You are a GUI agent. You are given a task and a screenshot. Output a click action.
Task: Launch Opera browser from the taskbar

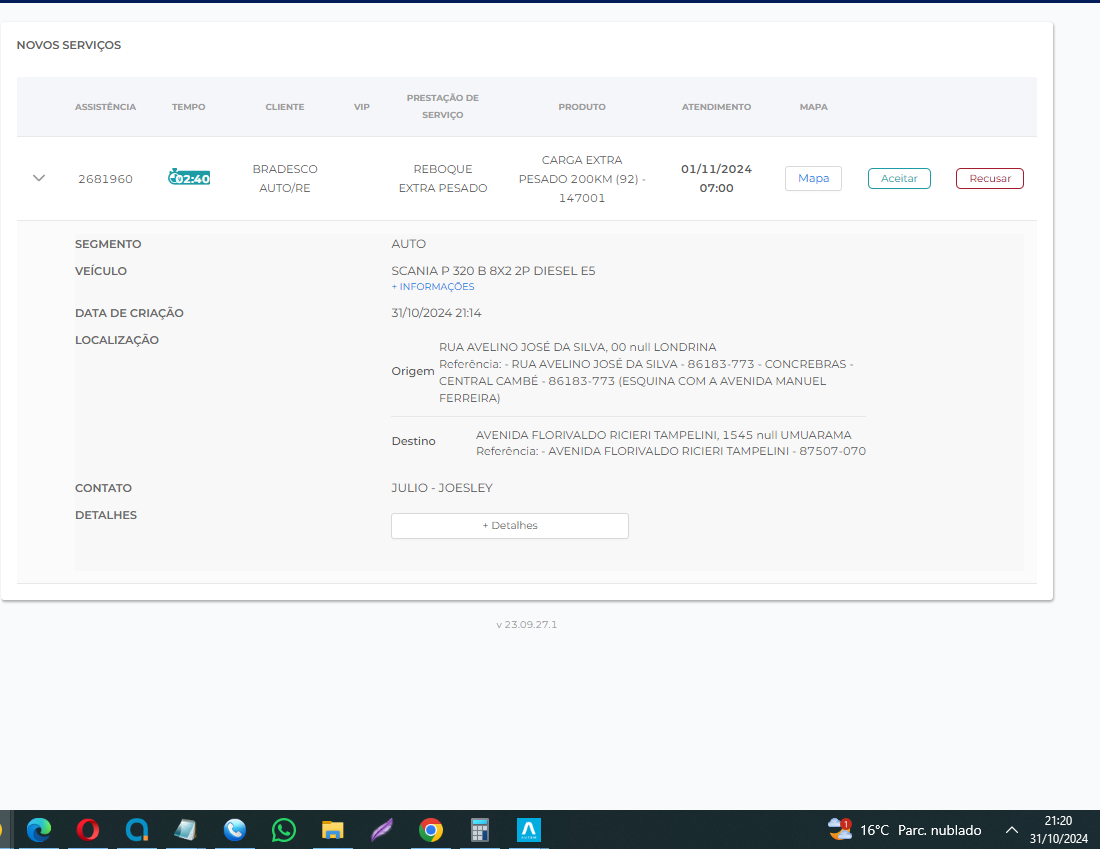[88, 830]
